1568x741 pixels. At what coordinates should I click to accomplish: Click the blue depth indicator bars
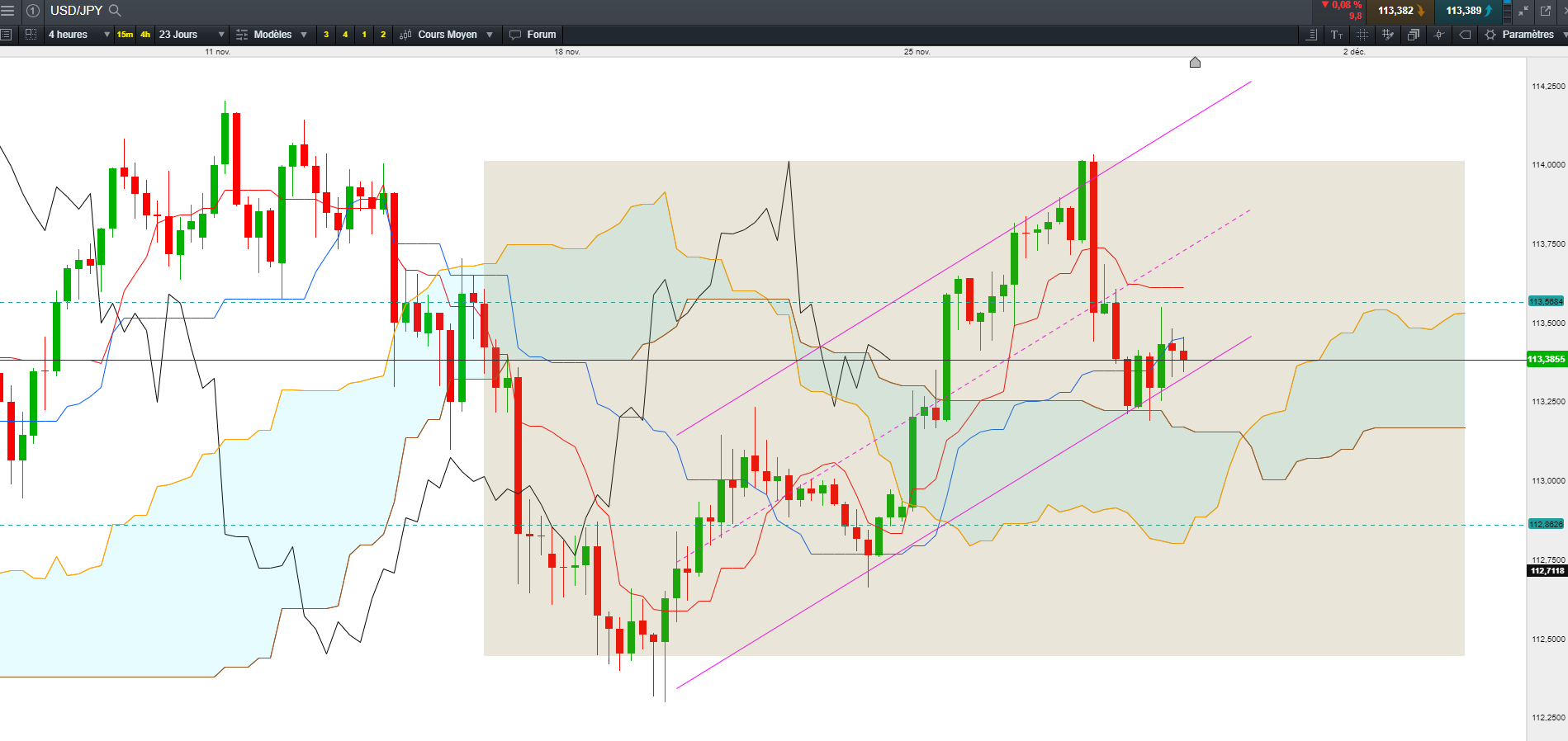pos(1508,11)
